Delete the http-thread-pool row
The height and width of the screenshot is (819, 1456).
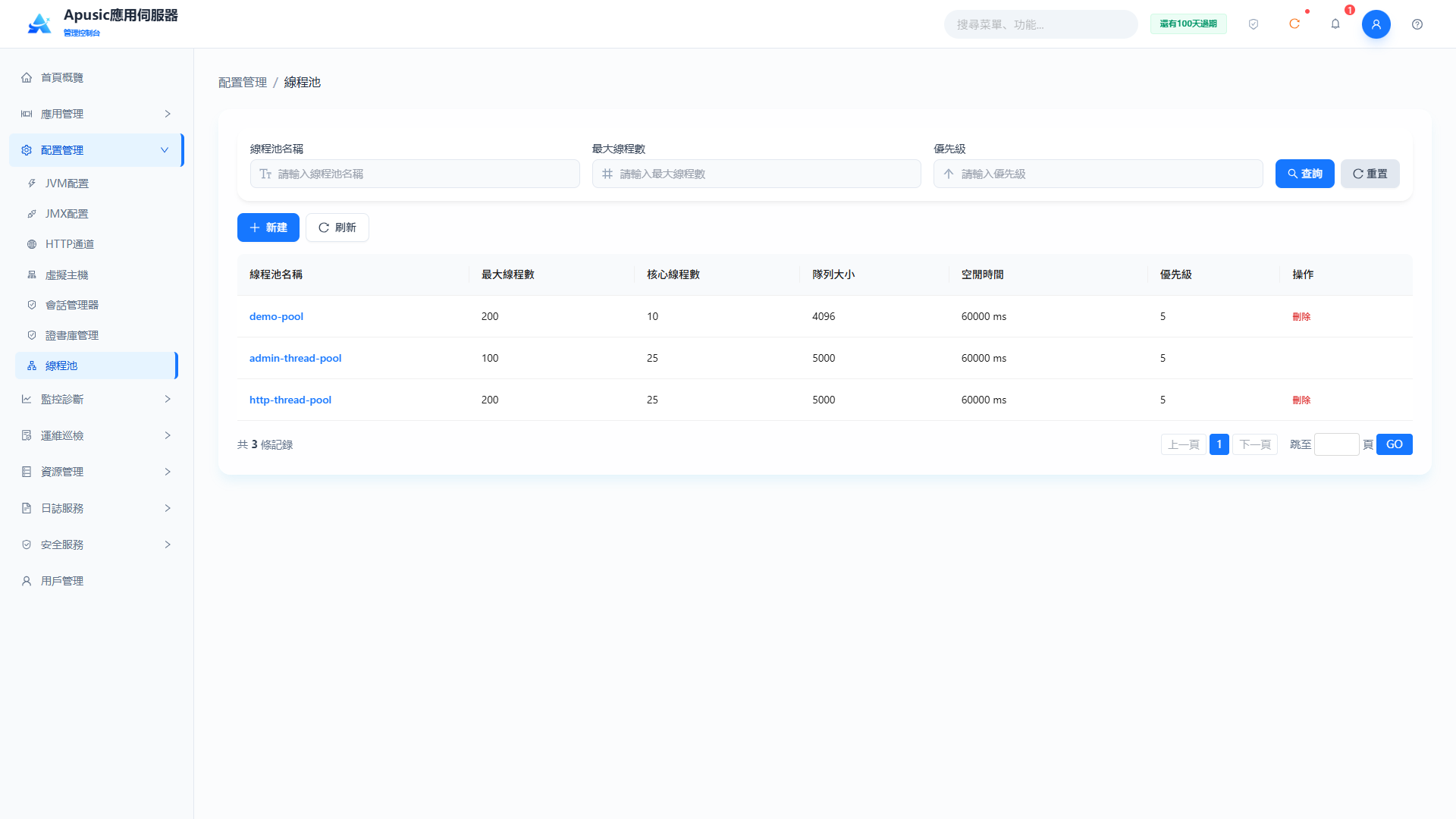[1301, 400]
